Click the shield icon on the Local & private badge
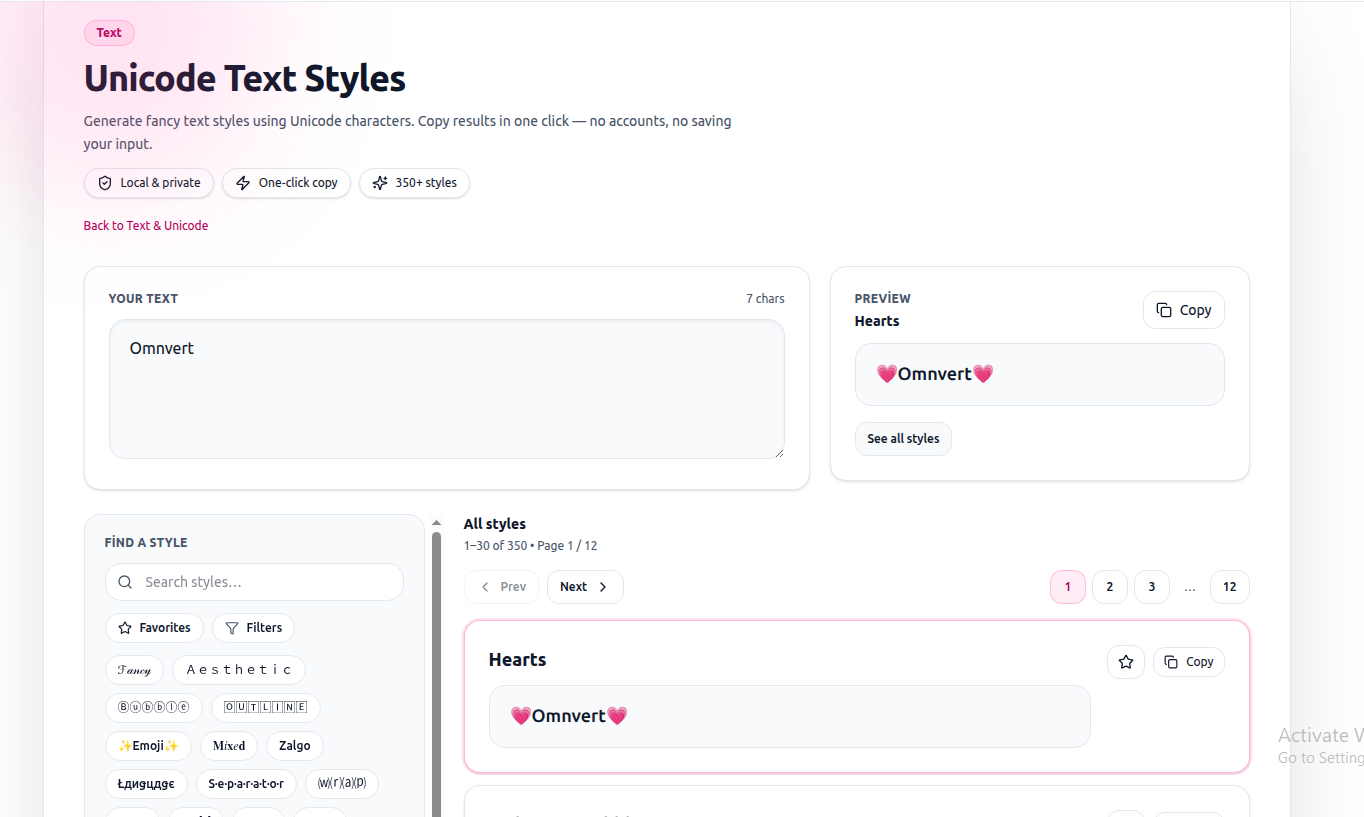Image resolution: width=1364 pixels, height=817 pixels. click(104, 183)
